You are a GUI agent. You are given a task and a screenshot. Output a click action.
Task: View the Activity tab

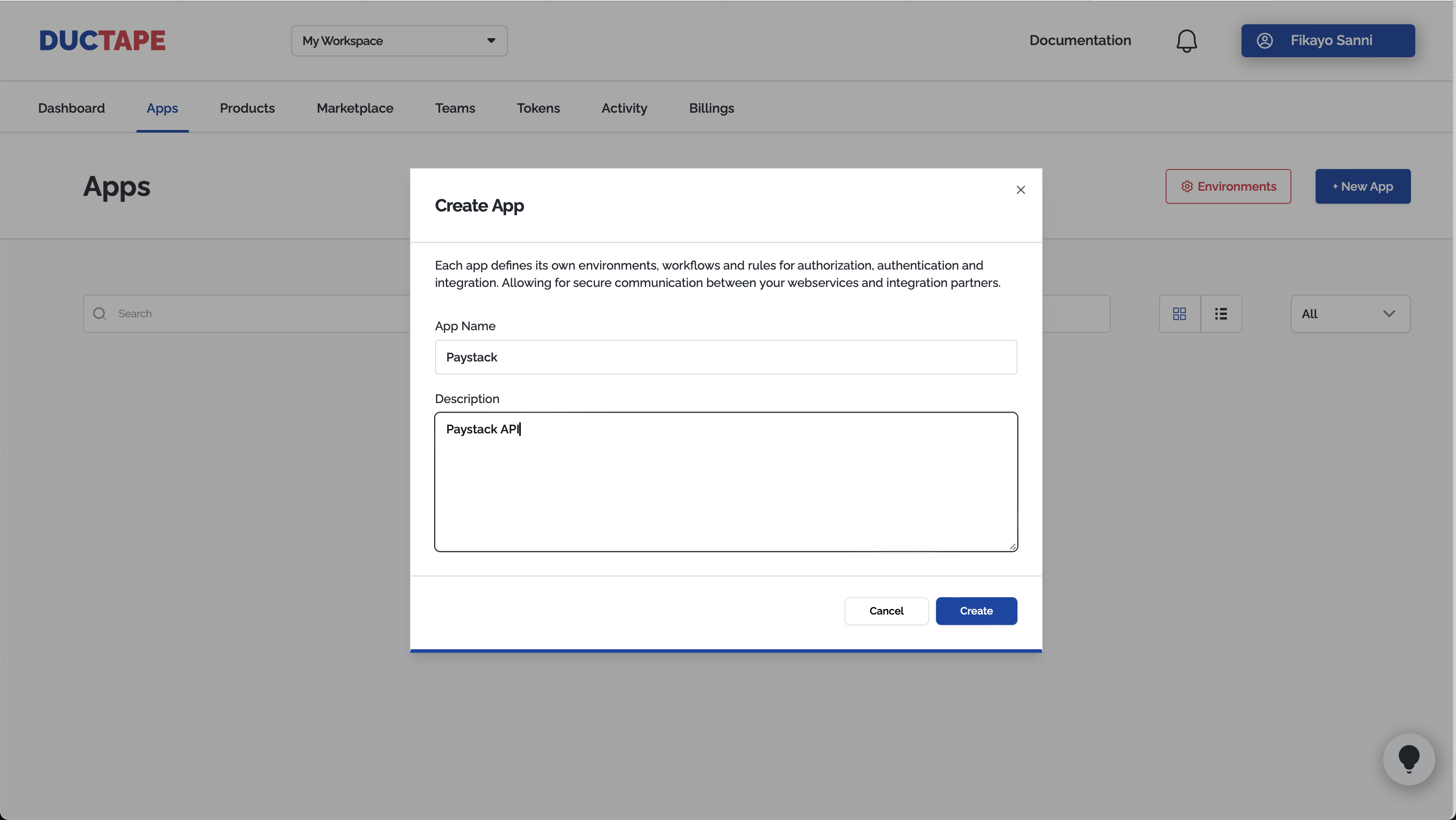[624, 108]
